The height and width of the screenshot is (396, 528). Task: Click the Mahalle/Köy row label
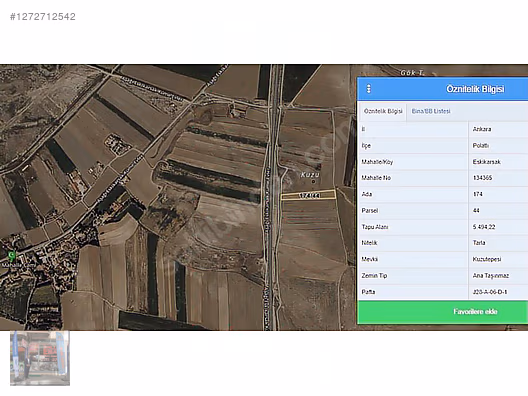point(377,162)
